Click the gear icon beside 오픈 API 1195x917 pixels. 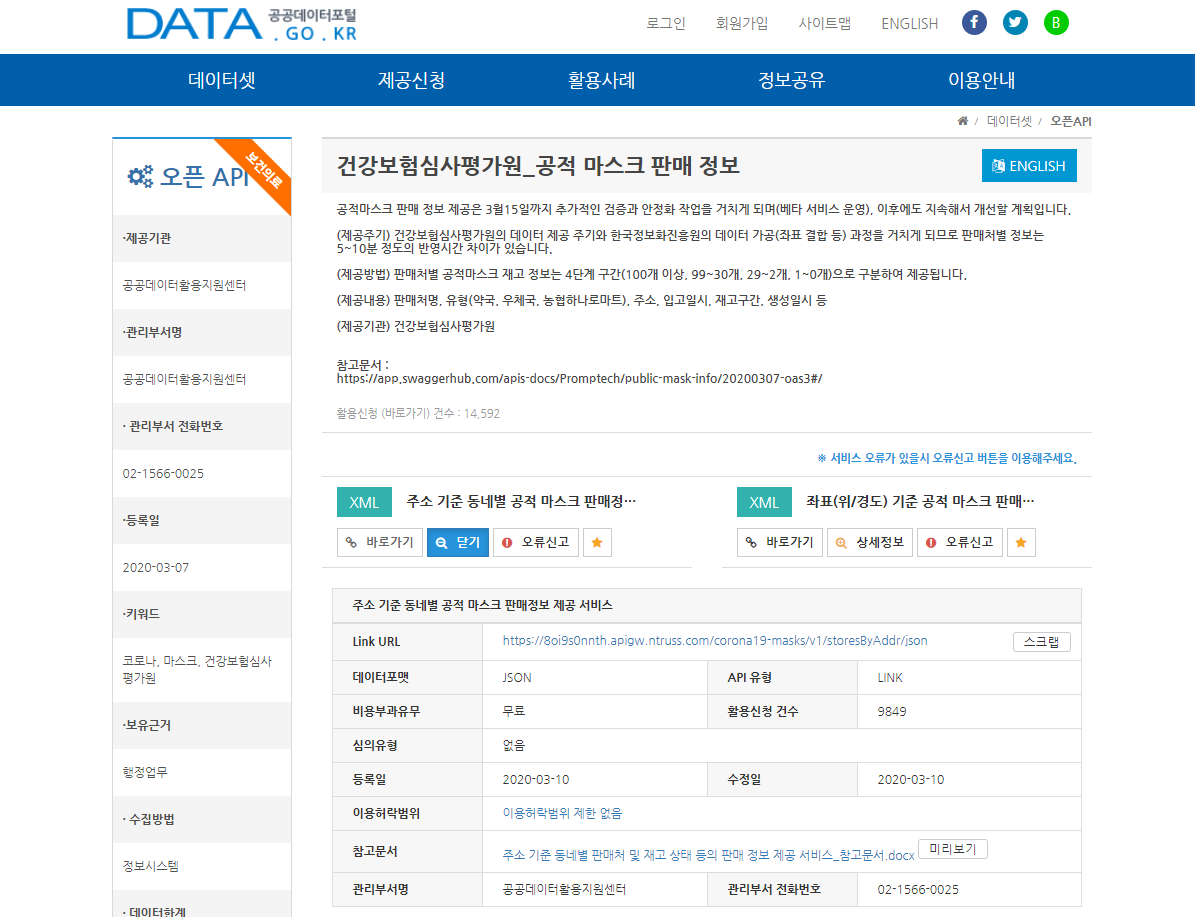pos(139,176)
